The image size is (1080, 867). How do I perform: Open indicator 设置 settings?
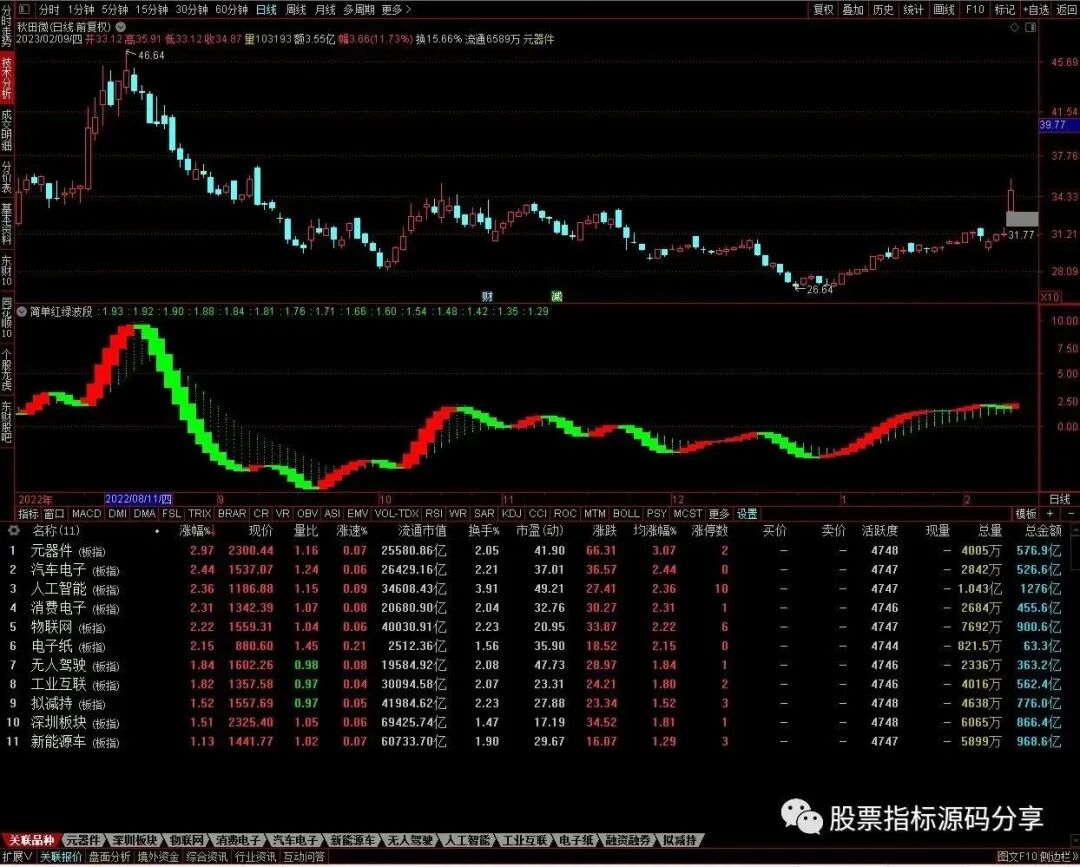[747, 514]
